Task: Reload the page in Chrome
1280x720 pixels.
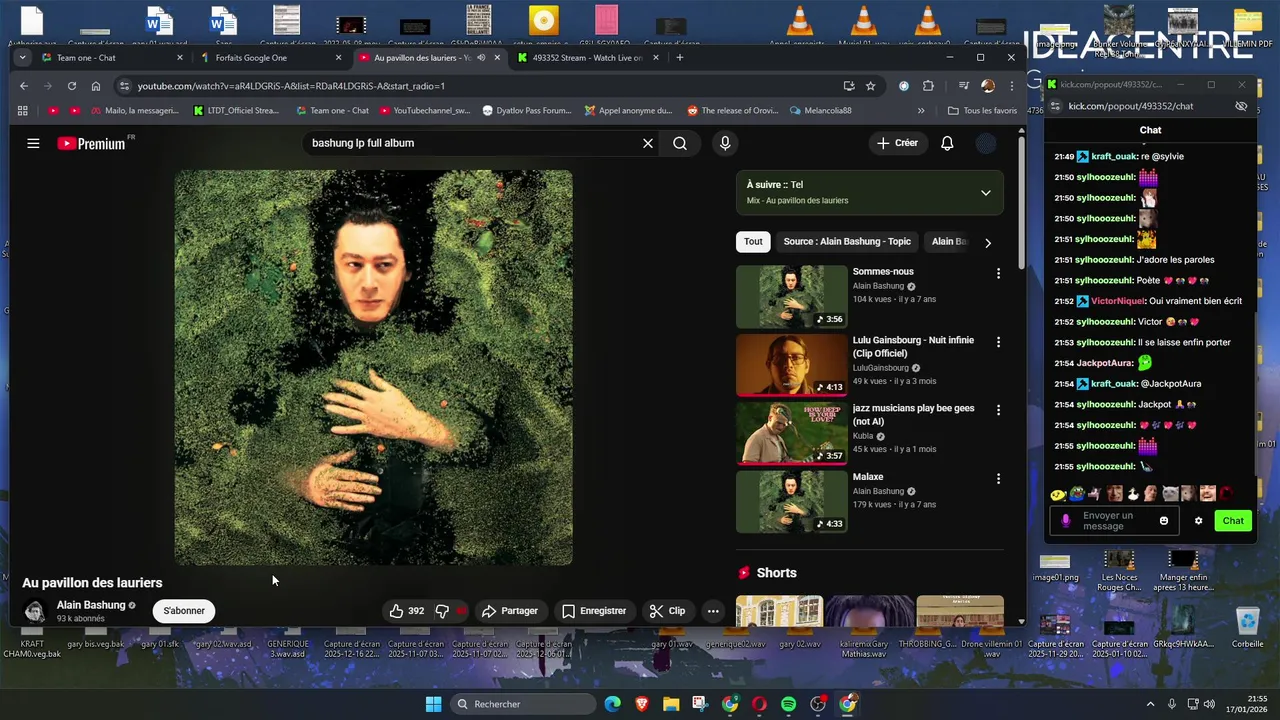Action: (x=72, y=86)
